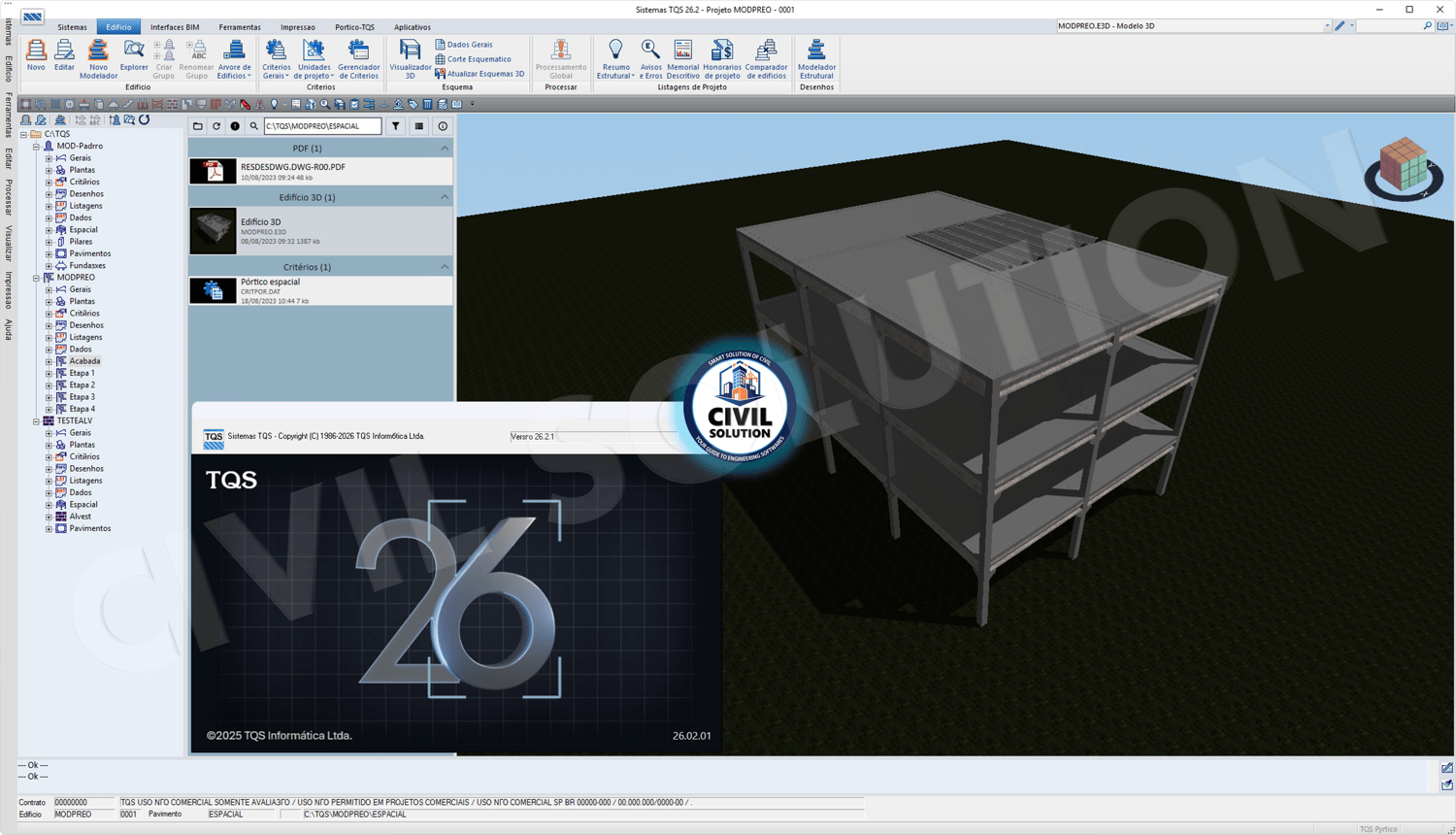Open the Pórtico espacial criteria thumbnail
The image size is (1456, 835).
pyautogui.click(x=213, y=290)
